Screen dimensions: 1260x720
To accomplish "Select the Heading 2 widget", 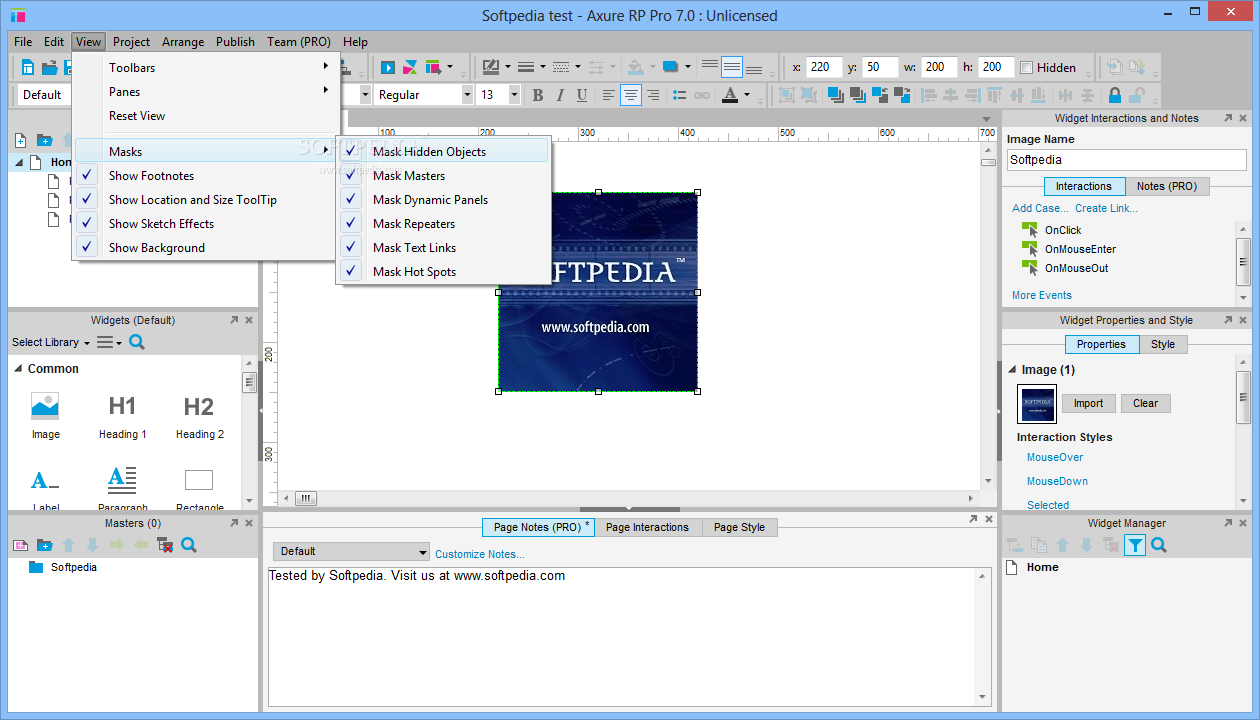I will (199, 416).
